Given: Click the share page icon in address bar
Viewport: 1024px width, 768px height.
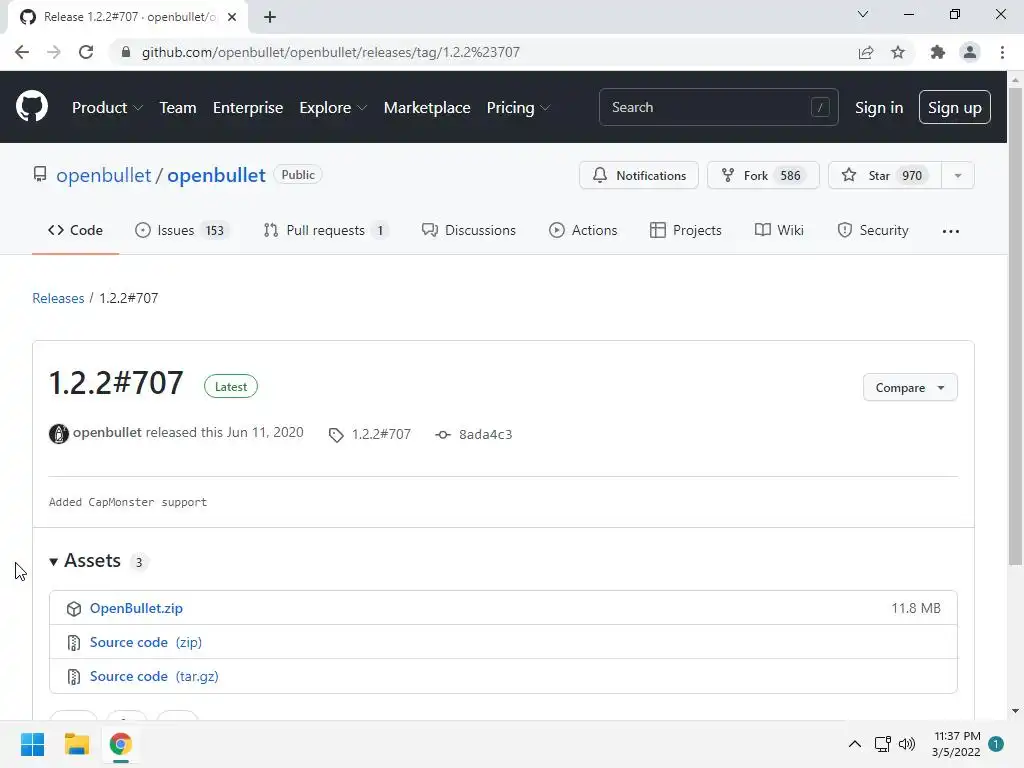Looking at the screenshot, I should tap(866, 52).
